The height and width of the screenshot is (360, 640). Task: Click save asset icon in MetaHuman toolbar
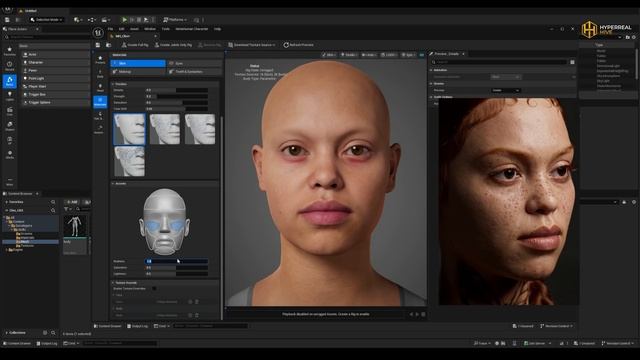tap(98, 45)
